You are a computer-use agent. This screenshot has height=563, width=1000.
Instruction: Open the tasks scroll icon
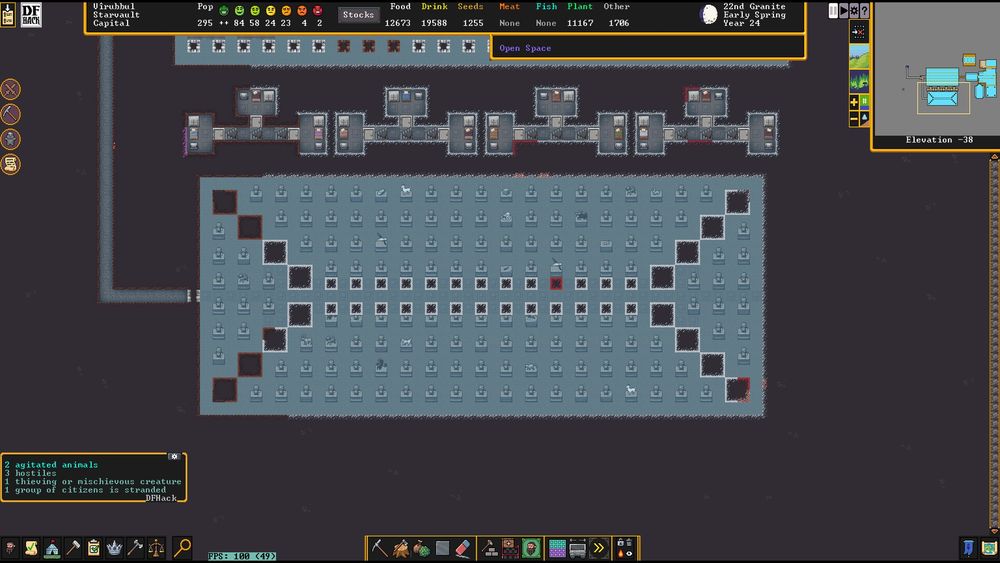pyautogui.click(x=31, y=548)
